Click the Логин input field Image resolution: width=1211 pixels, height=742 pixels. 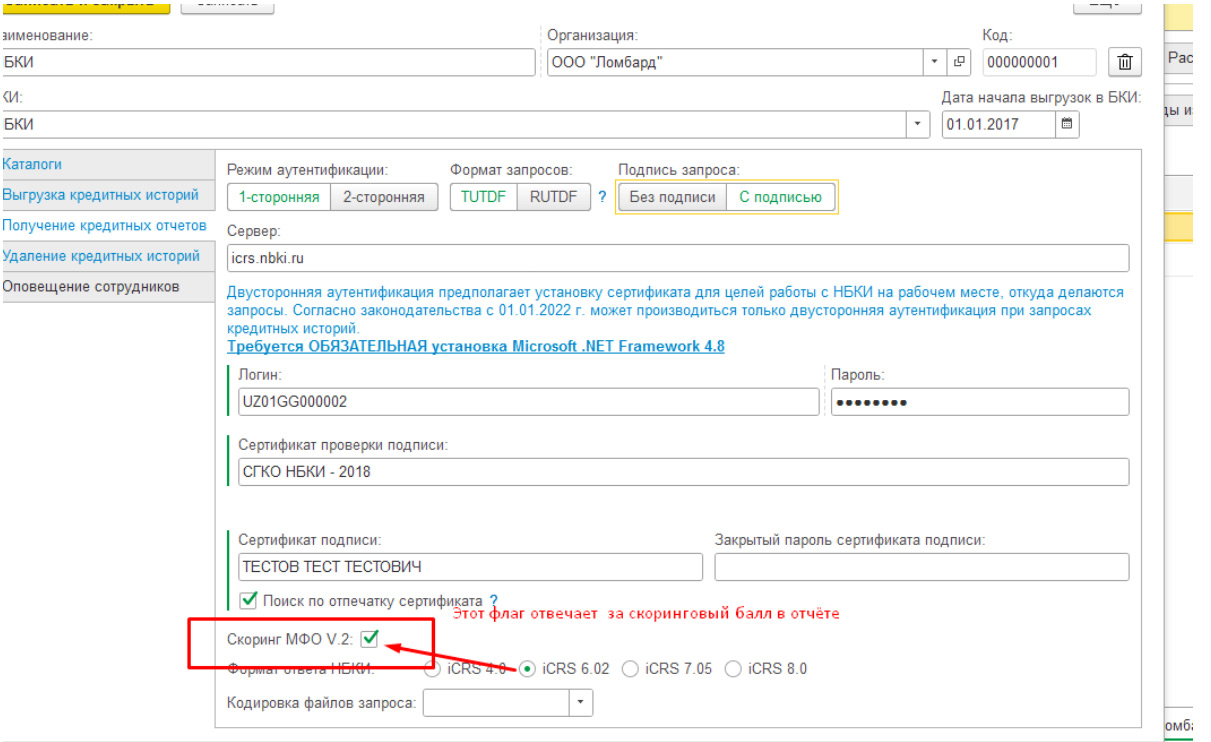click(x=528, y=402)
